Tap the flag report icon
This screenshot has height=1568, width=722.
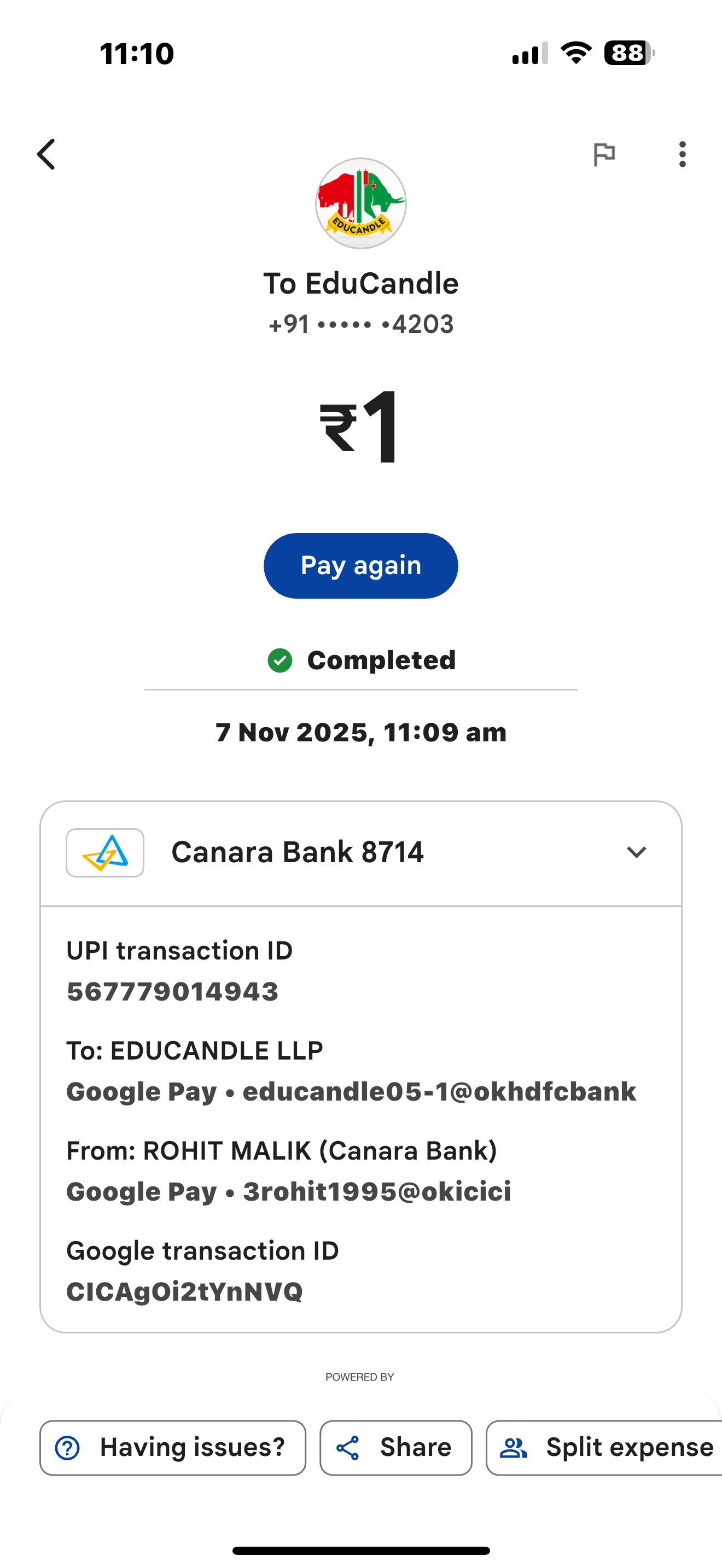point(604,154)
